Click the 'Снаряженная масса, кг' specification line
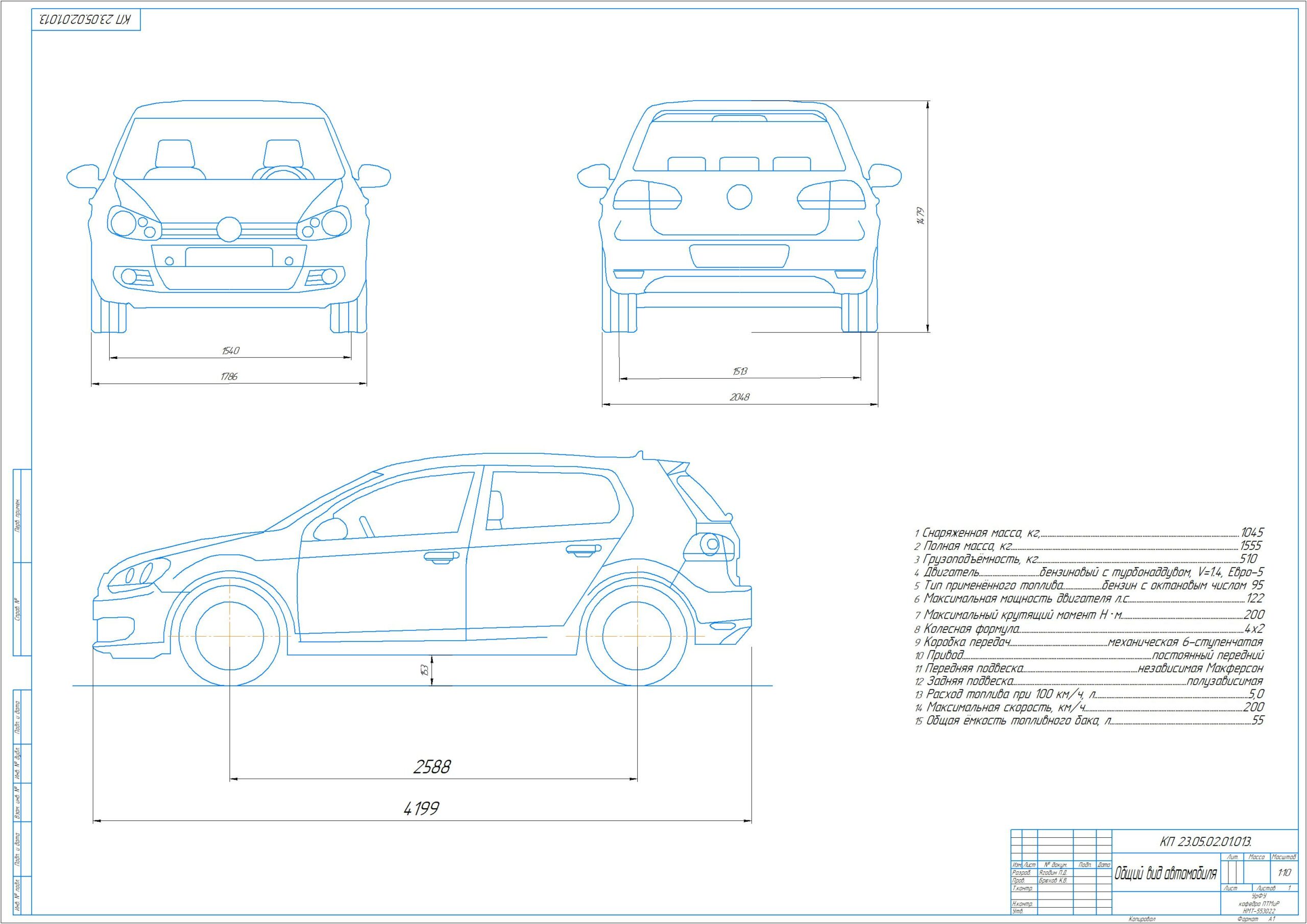 [1089, 533]
